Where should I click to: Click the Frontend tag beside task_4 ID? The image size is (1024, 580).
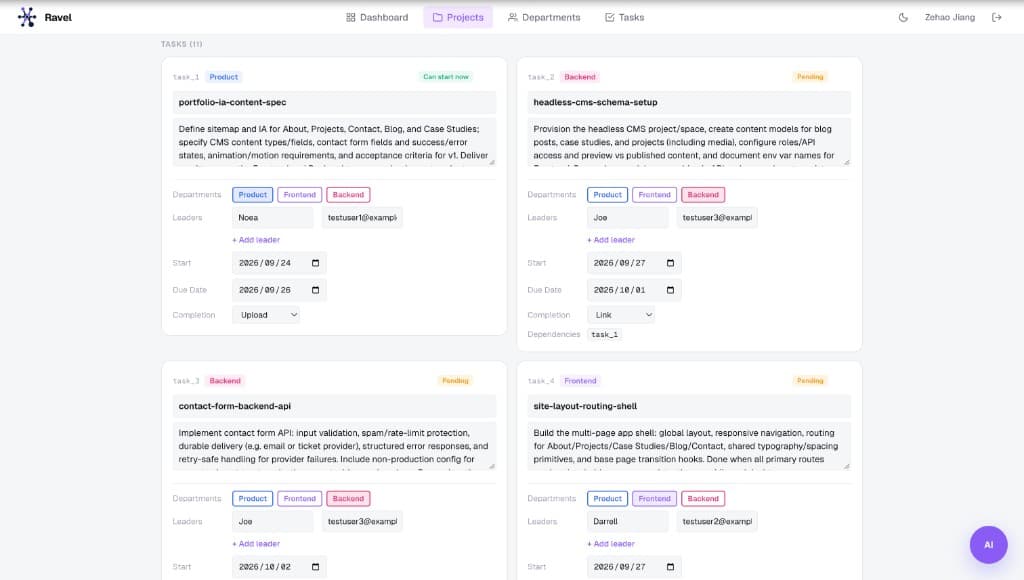click(x=580, y=381)
